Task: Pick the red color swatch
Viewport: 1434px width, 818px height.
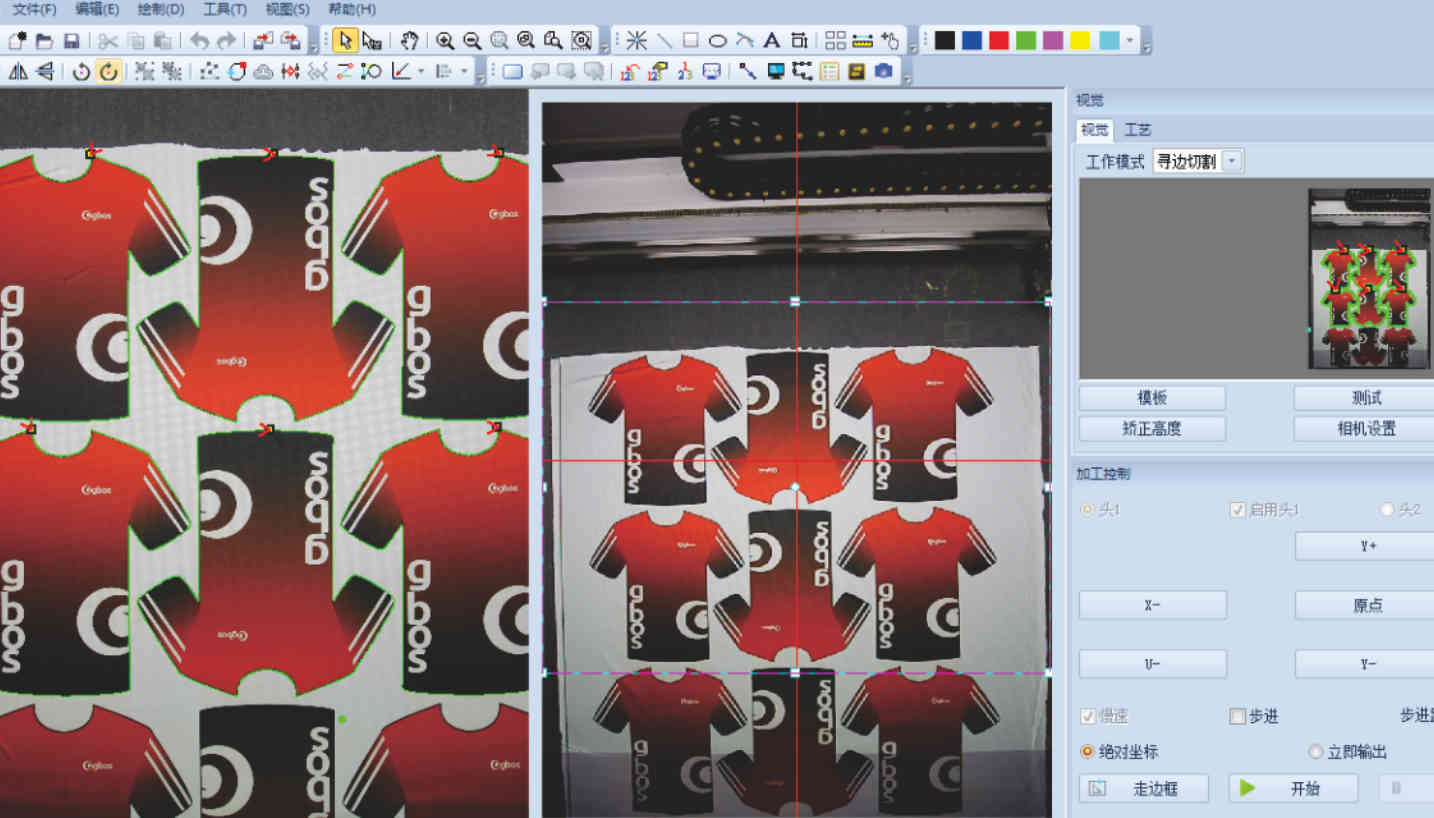Action: tap(998, 40)
